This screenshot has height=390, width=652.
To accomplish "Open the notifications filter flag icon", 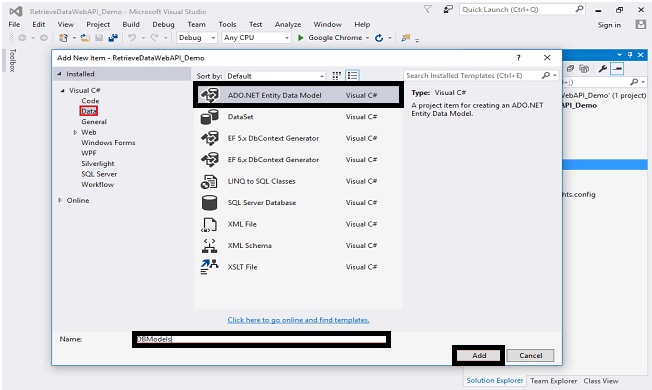I will click(x=427, y=9).
